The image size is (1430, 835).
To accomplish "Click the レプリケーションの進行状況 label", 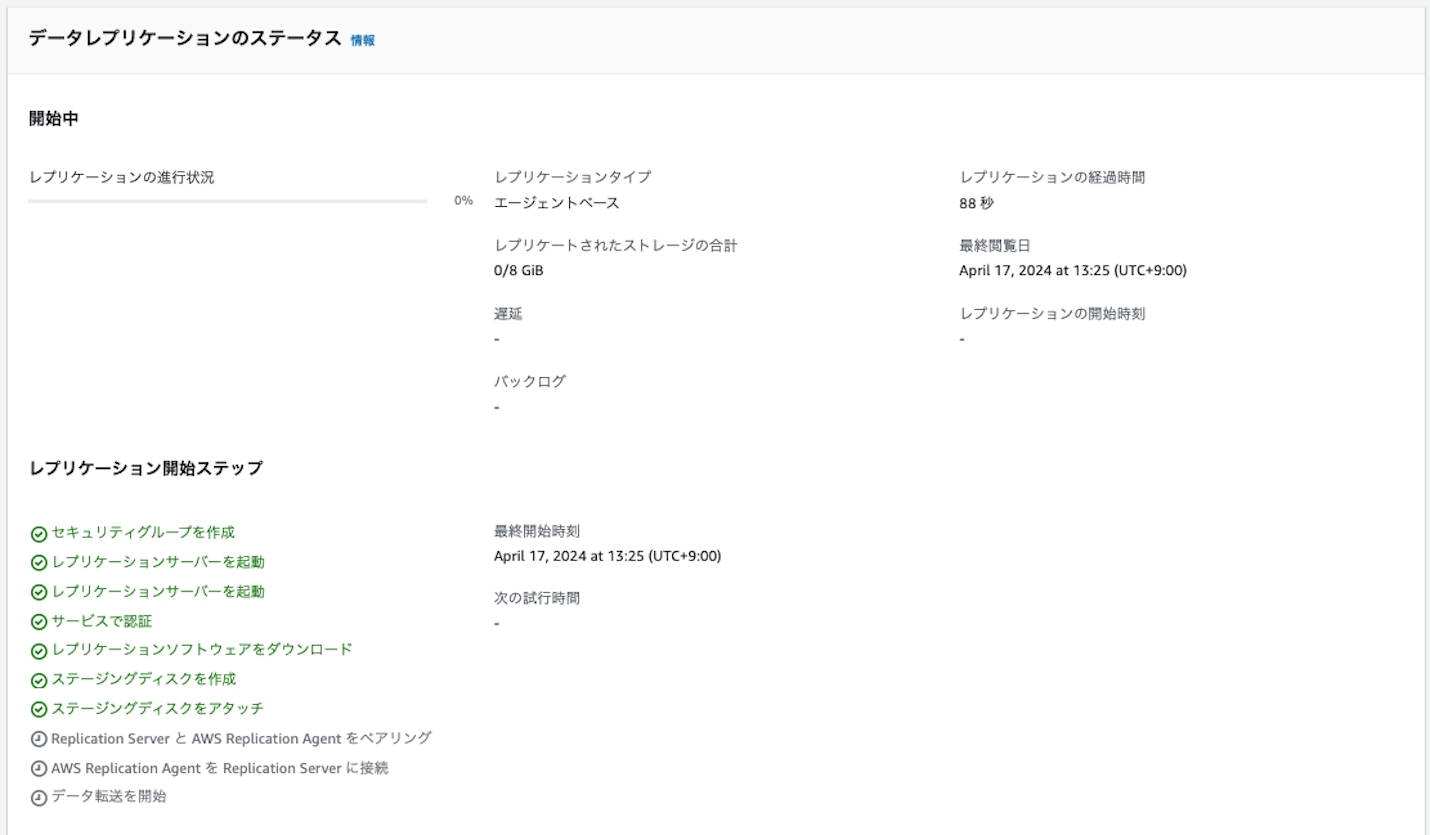I will [x=121, y=178].
